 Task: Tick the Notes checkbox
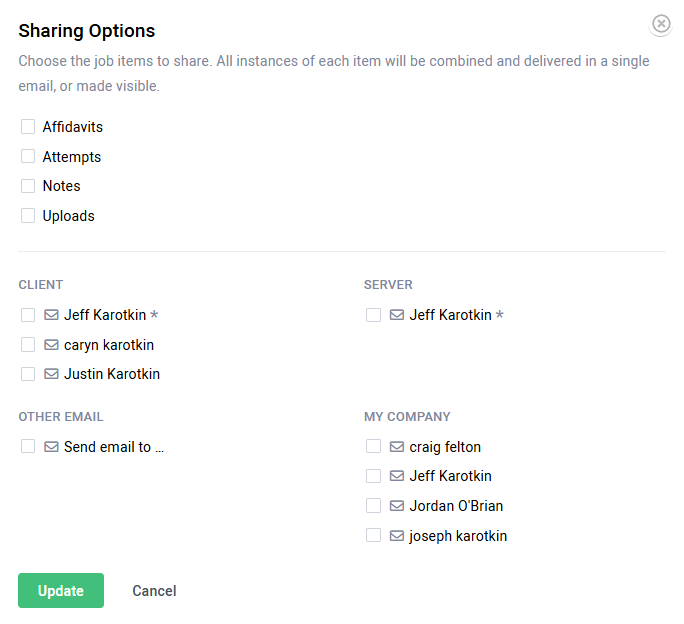(x=28, y=186)
